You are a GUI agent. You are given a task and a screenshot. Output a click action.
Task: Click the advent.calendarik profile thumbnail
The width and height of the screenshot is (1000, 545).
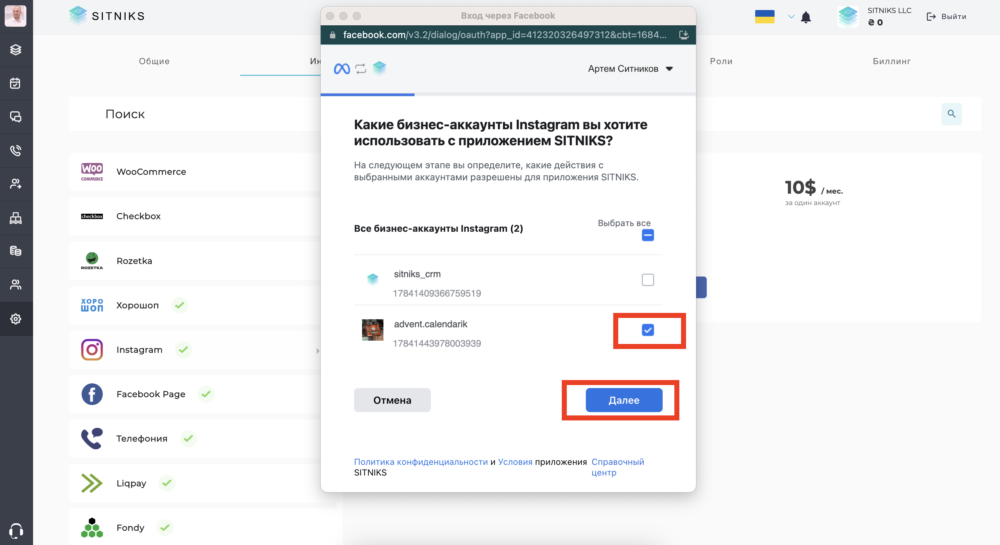(372, 330)
